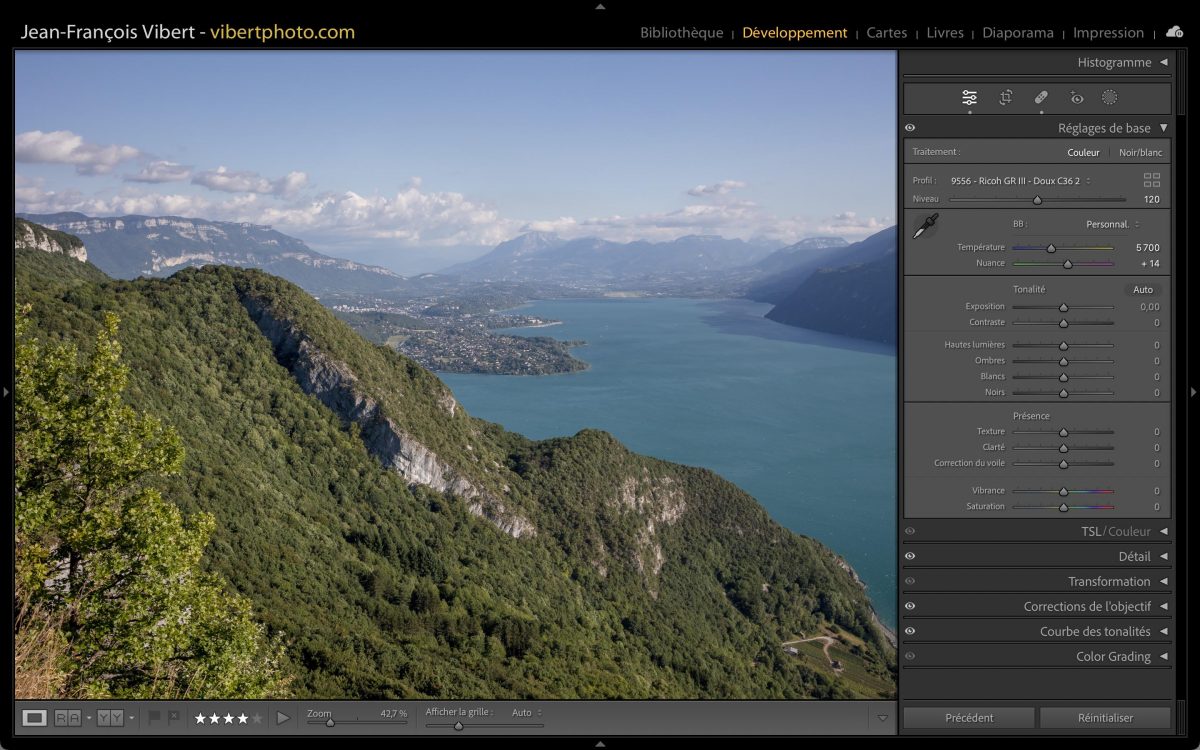Toggle visibility of Réglages de base panel

click(910, 128)
